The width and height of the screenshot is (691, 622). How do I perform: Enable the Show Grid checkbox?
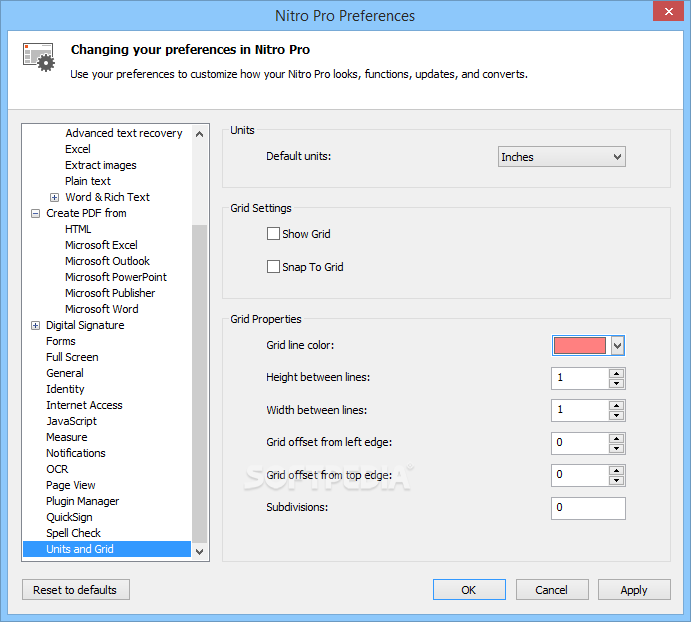pos(273,234)
